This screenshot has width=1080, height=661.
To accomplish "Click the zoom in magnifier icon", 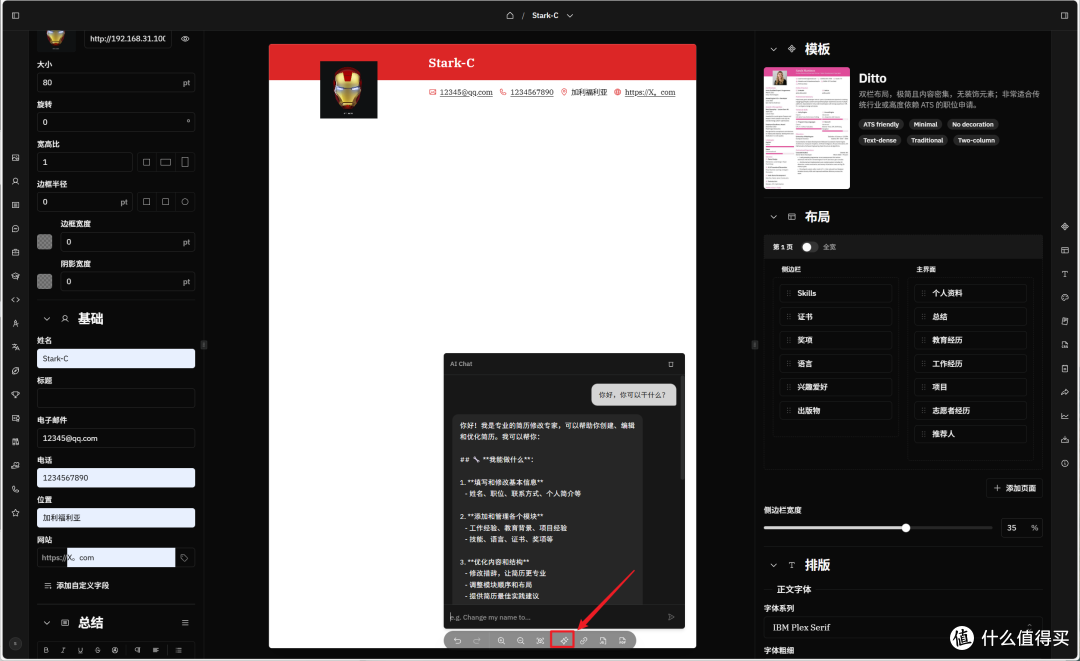I will click(501, 640).
